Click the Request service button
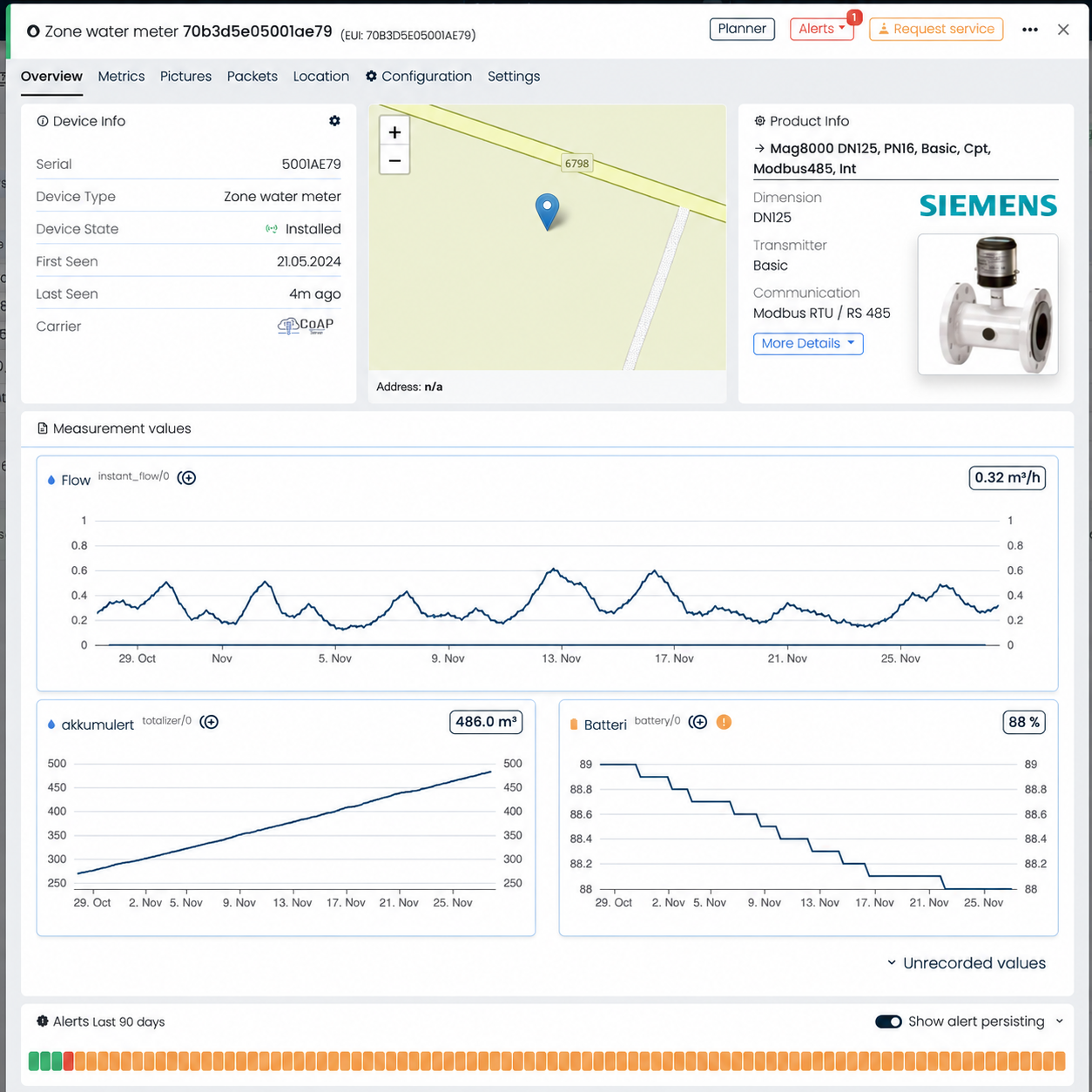 pos(936,29)
